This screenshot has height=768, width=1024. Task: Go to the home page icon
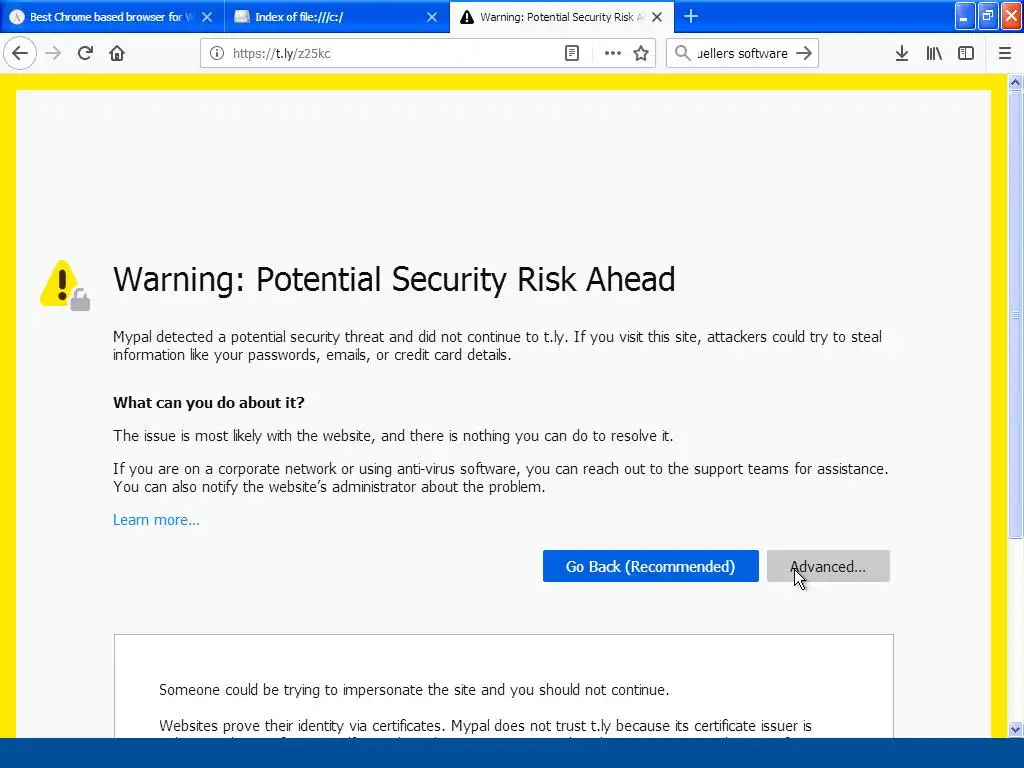pyautogui.click(x=117, y=53)
